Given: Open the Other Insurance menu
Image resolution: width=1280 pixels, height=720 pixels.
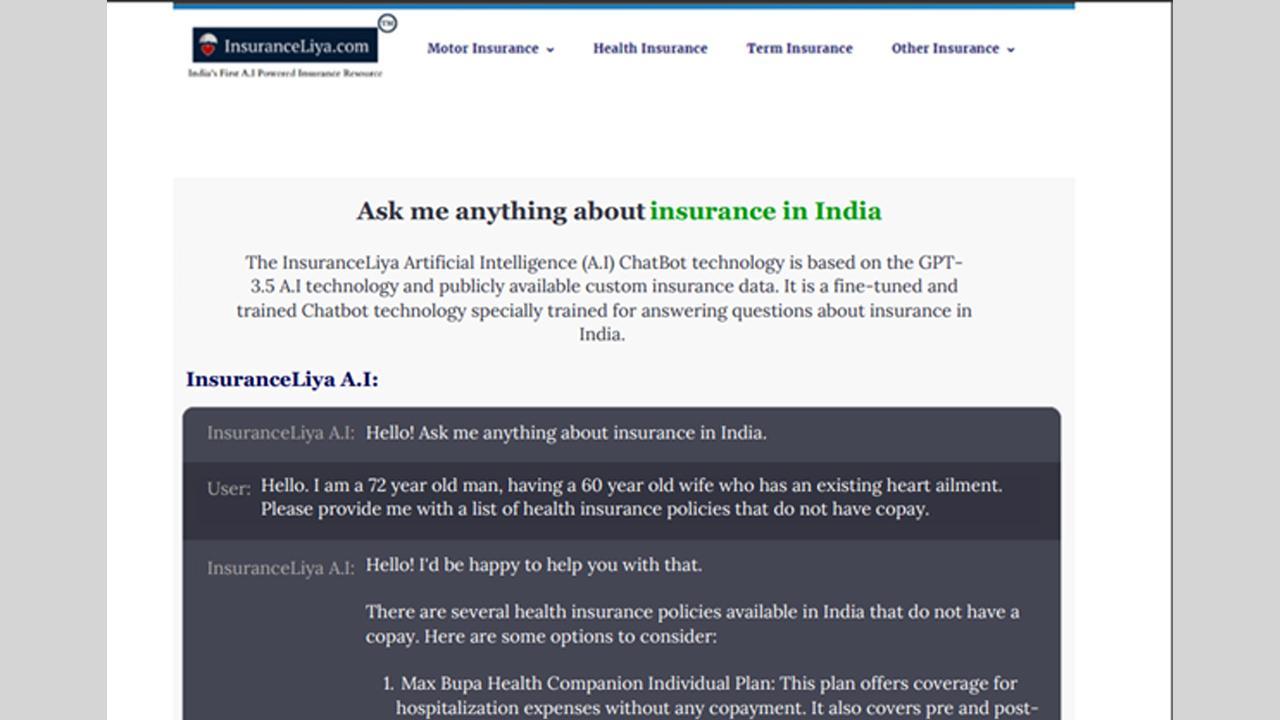Looking at the screenshot, I should pyautogui.click(x=953, y=48).
